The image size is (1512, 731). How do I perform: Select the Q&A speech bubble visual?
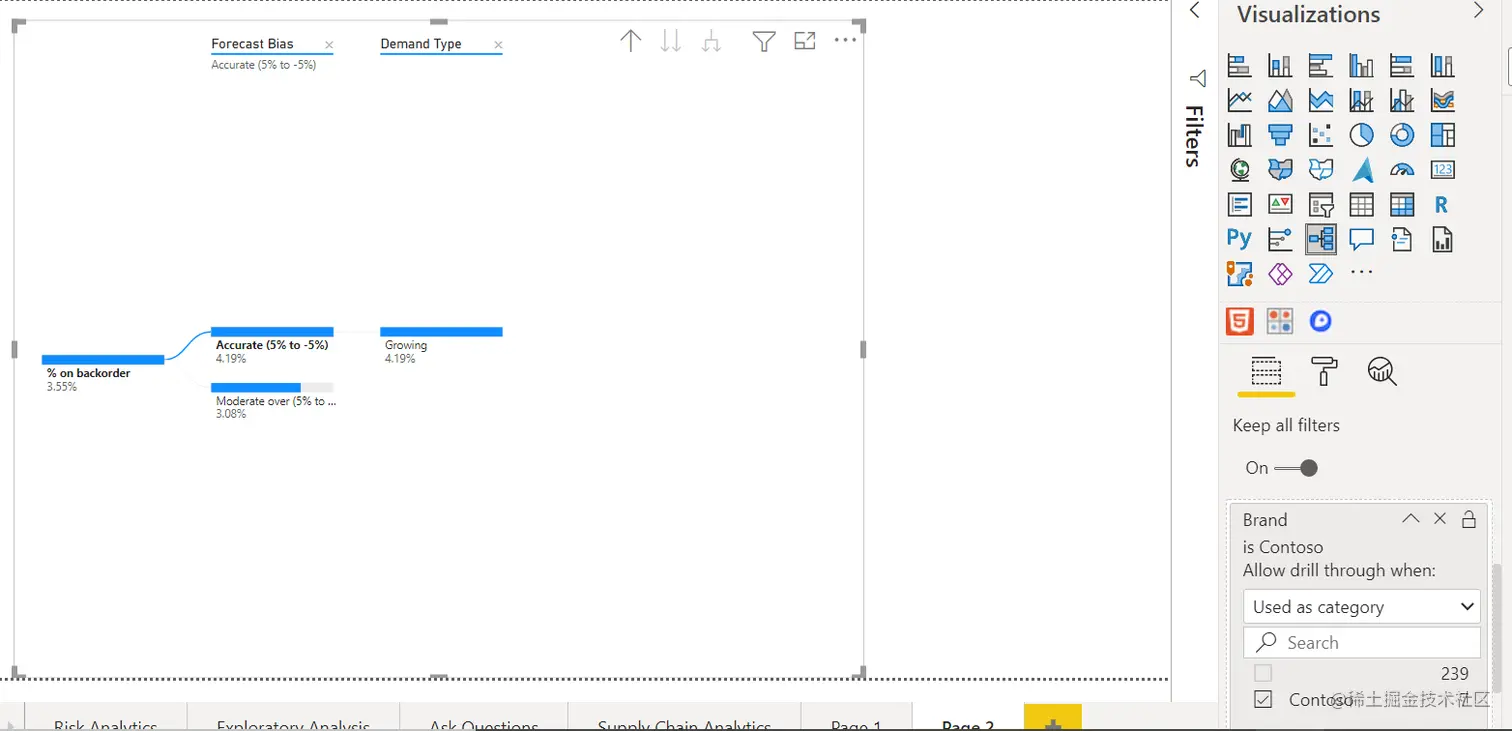[x=1361, y=239]
